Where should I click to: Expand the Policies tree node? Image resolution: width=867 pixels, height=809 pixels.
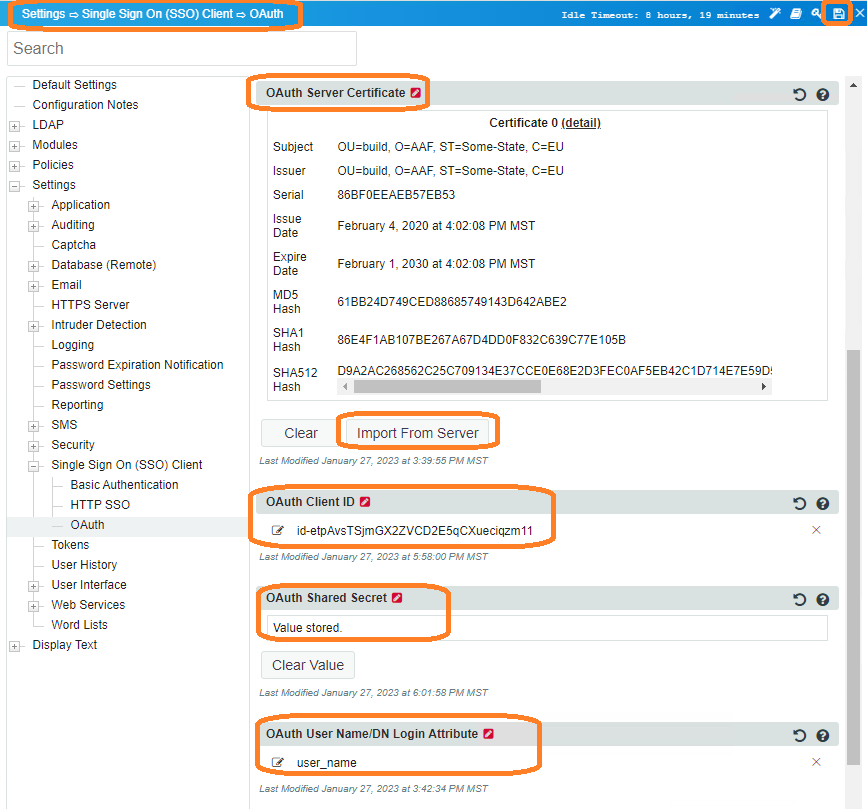point(14,164)
